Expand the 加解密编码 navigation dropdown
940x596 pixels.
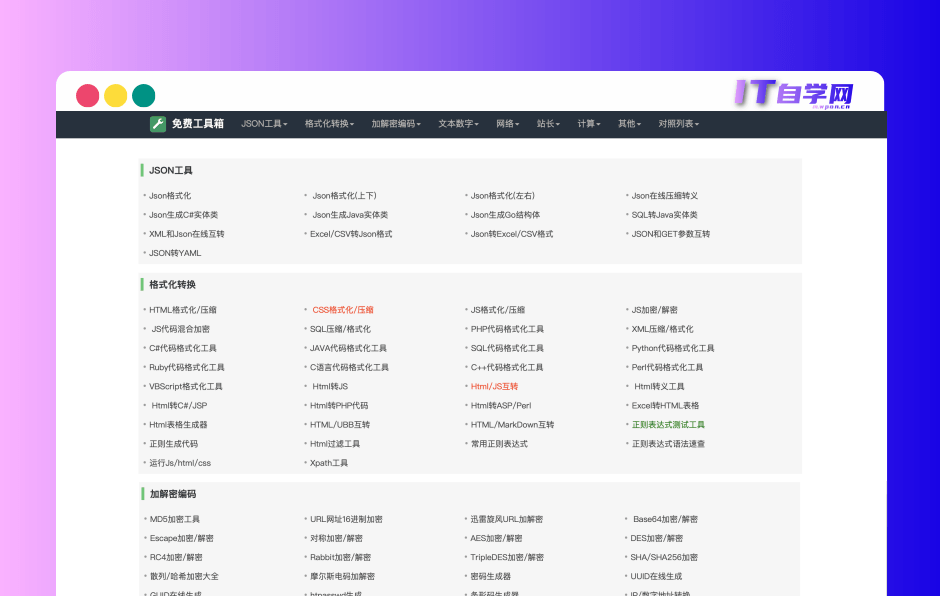[396, 124]
